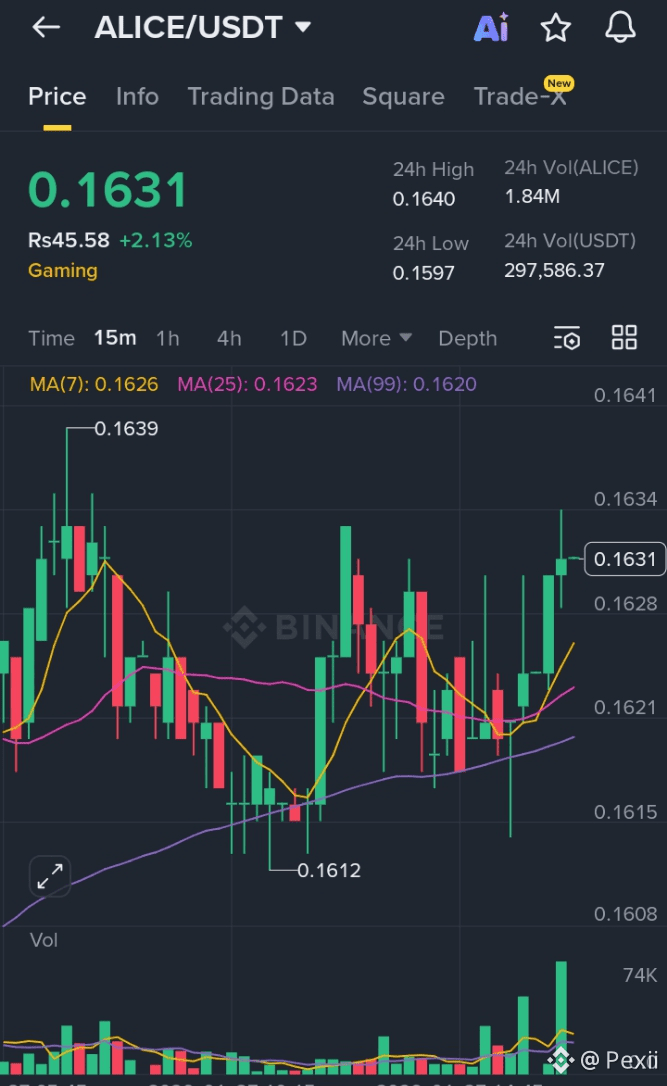The width and height of the screenshot is (667, 1086).
Task: Tap the MA(25): 0.1623 indicator label
Action: 247,384
